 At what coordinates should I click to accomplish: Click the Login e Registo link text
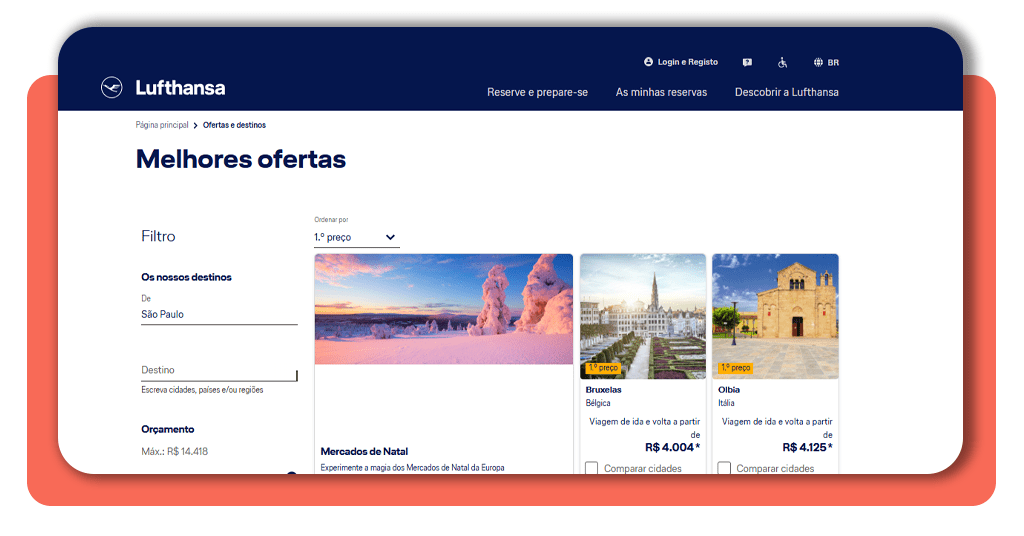pyautogui.click(x=688, y=62)
